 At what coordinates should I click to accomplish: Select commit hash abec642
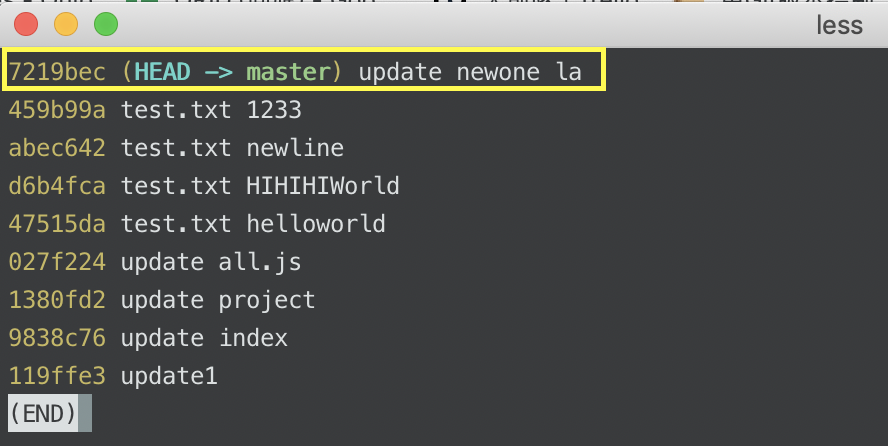57,148
